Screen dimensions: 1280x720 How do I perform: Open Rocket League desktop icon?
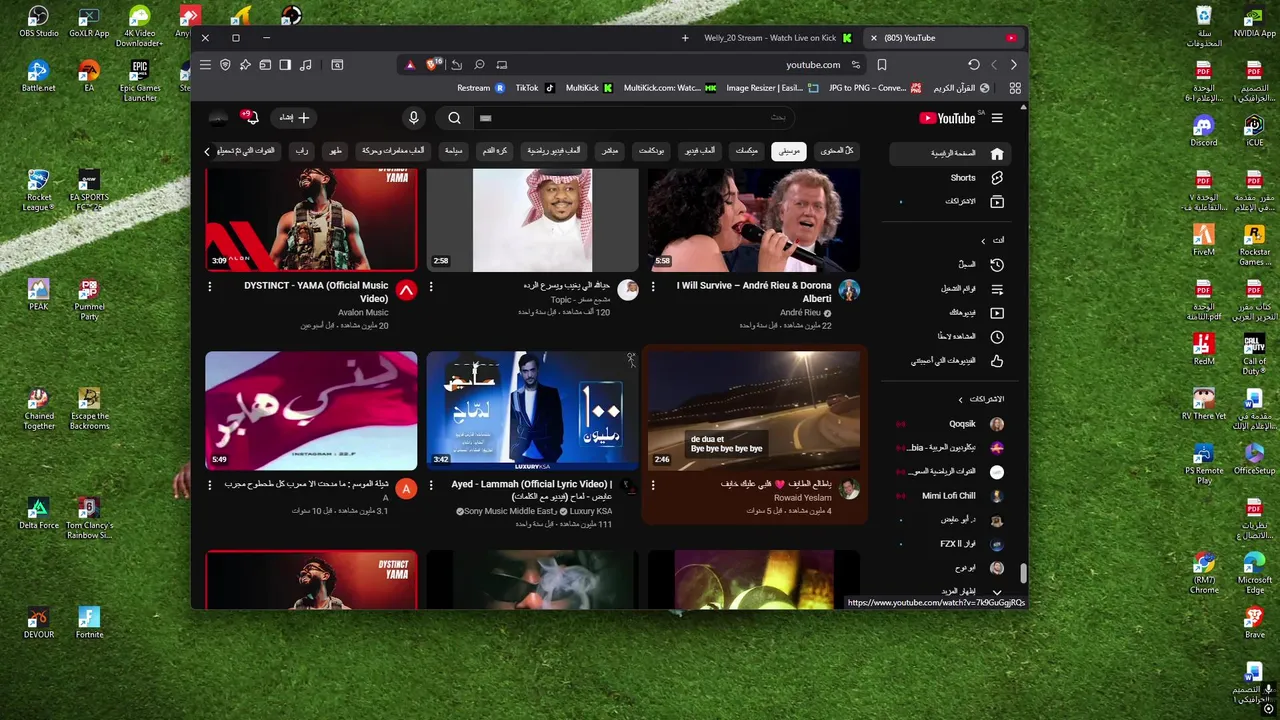pyautogui.click(x=39, y=190)
